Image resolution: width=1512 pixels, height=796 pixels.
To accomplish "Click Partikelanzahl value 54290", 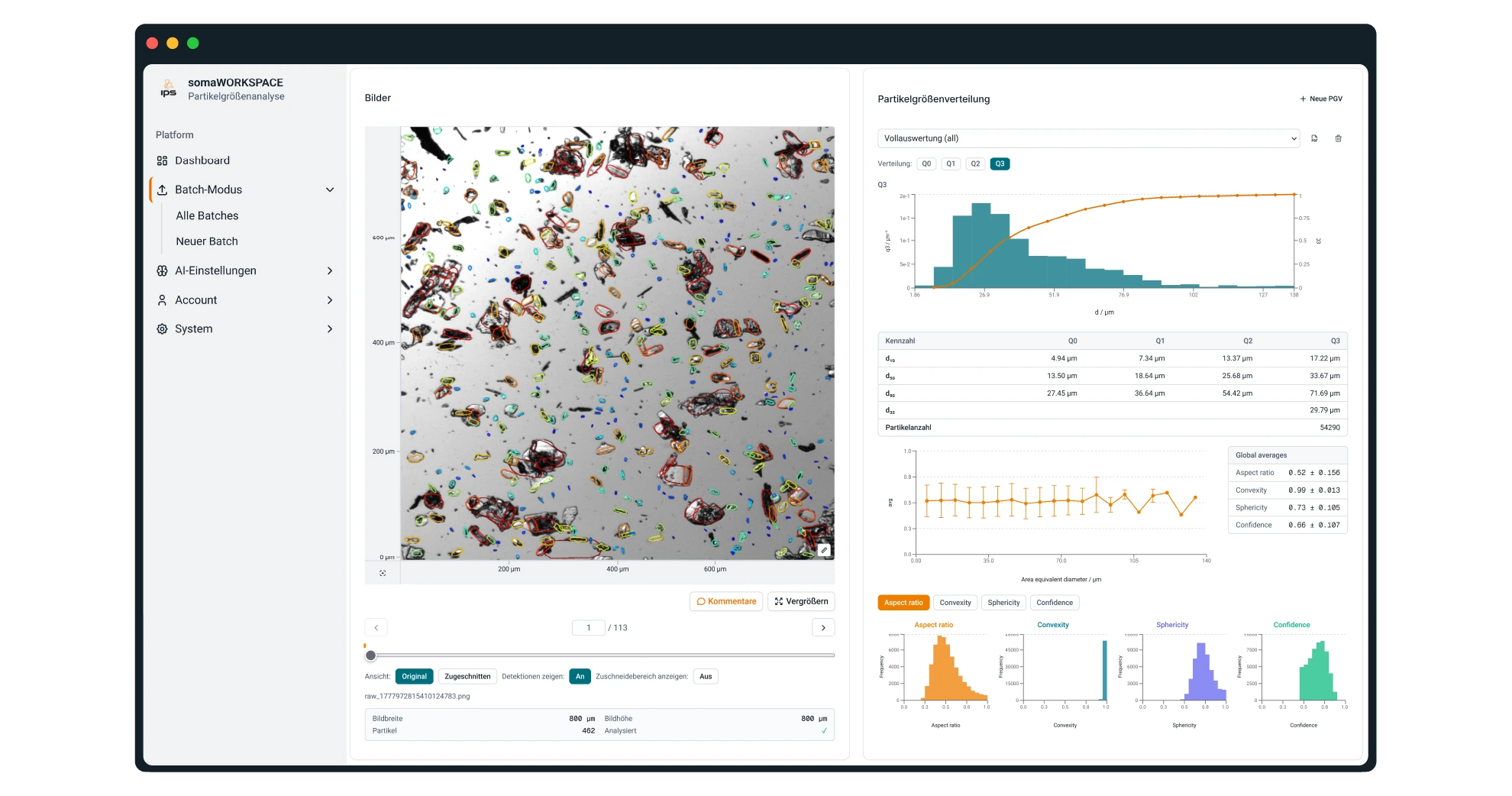I will 1329,428.
